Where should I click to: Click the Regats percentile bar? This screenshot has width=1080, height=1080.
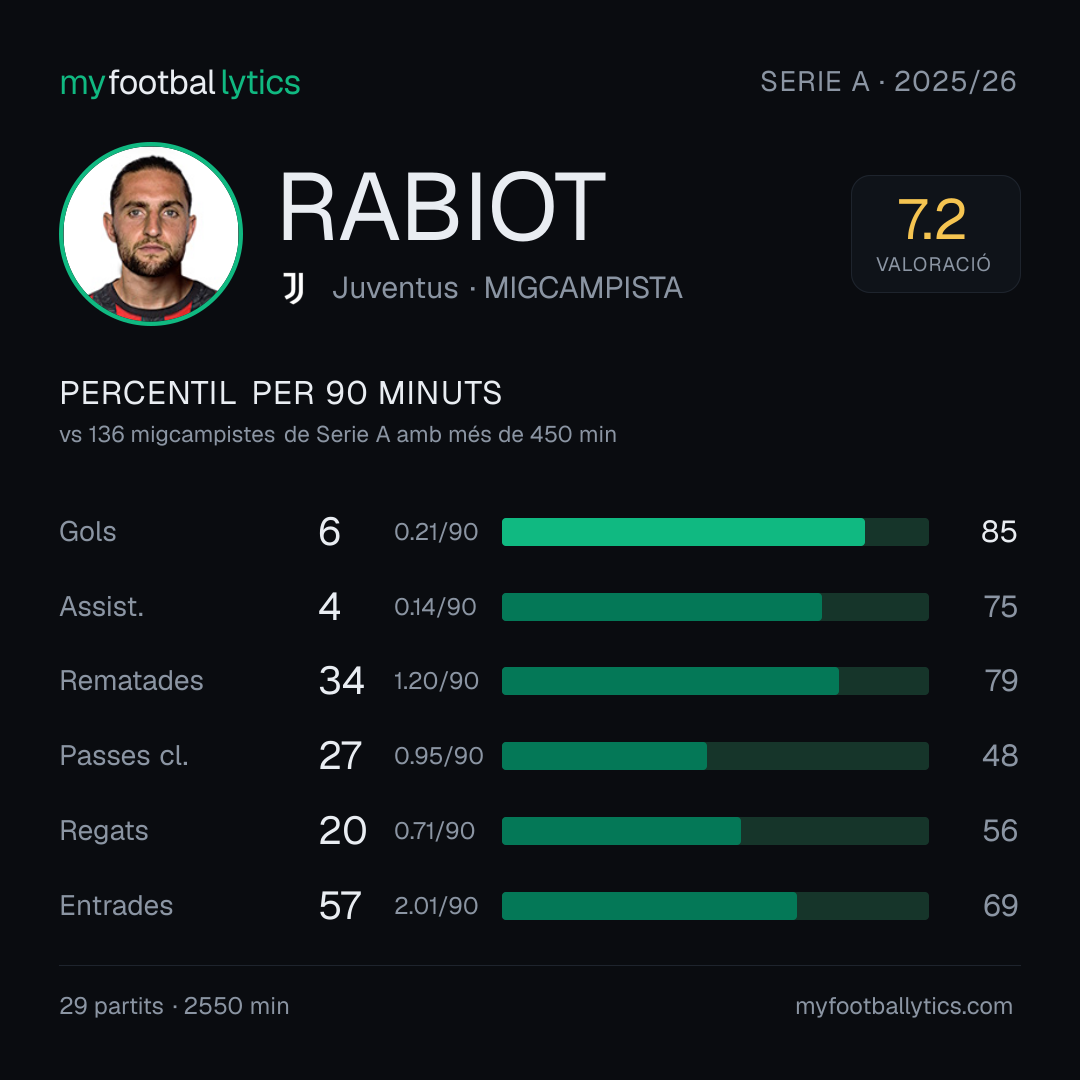tap(715, 831)
